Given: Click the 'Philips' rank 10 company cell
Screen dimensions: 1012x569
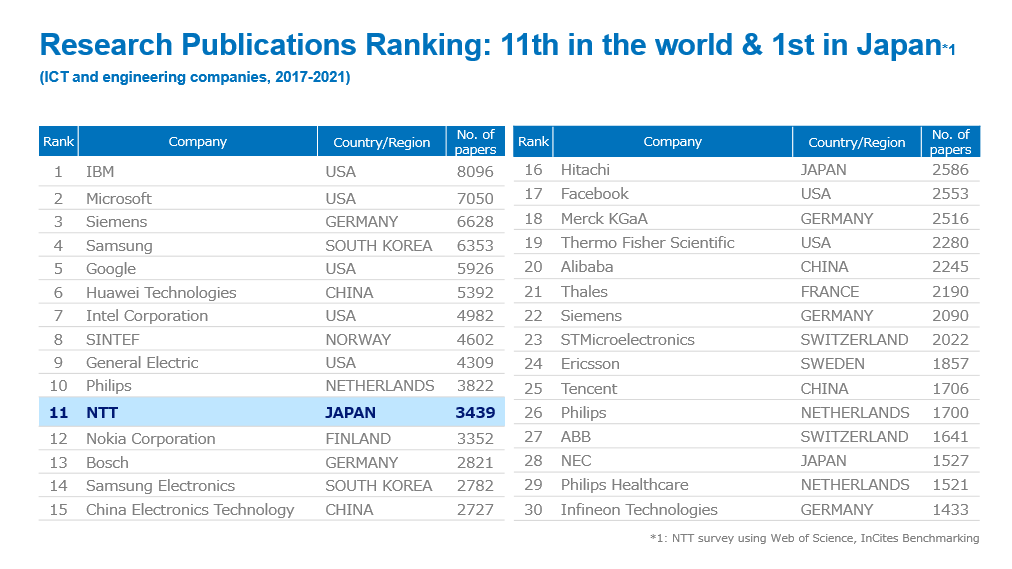Looking at the screenshot, I should pos(108,386).
